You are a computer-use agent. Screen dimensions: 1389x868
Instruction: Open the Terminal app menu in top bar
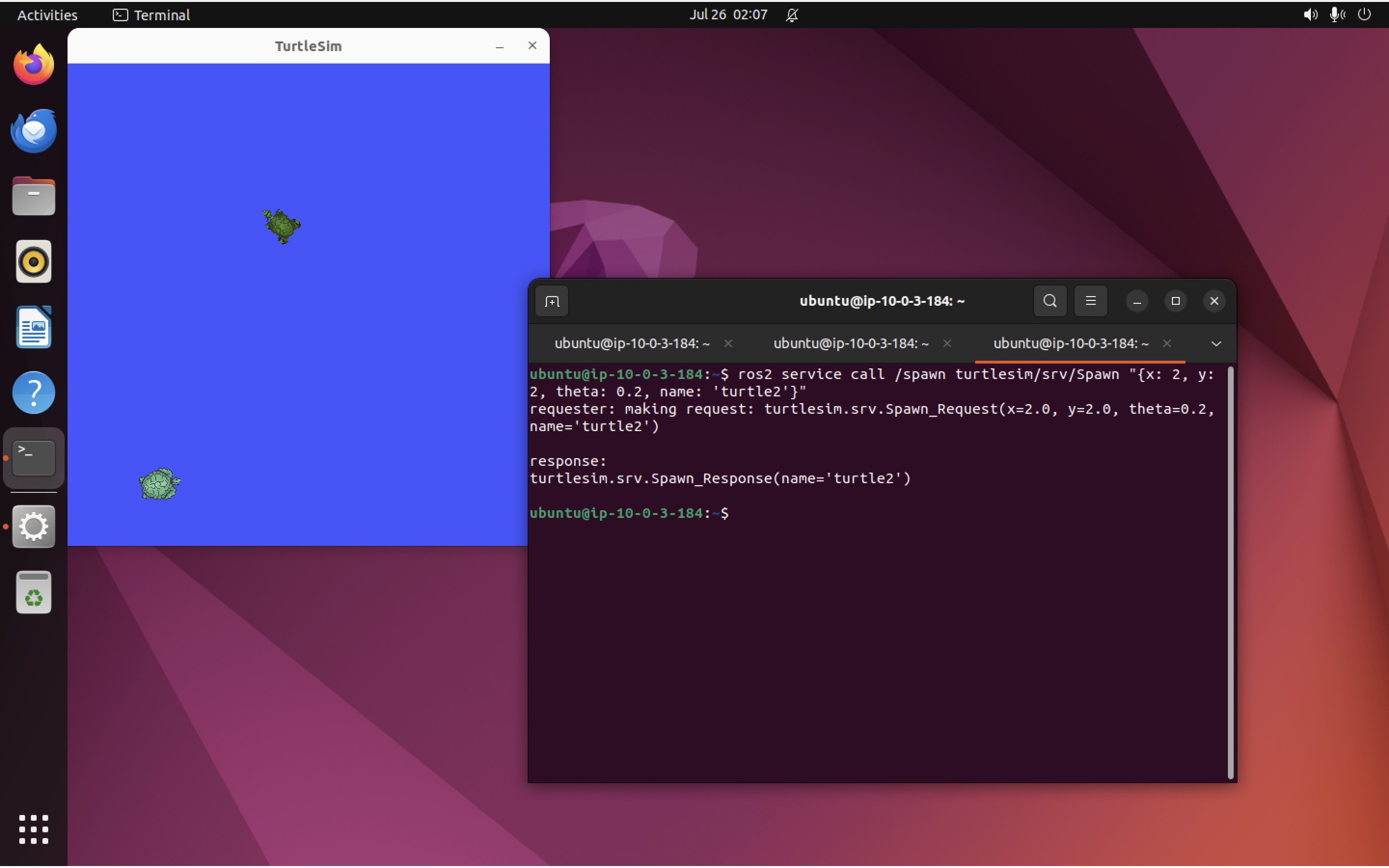(151, 15)
